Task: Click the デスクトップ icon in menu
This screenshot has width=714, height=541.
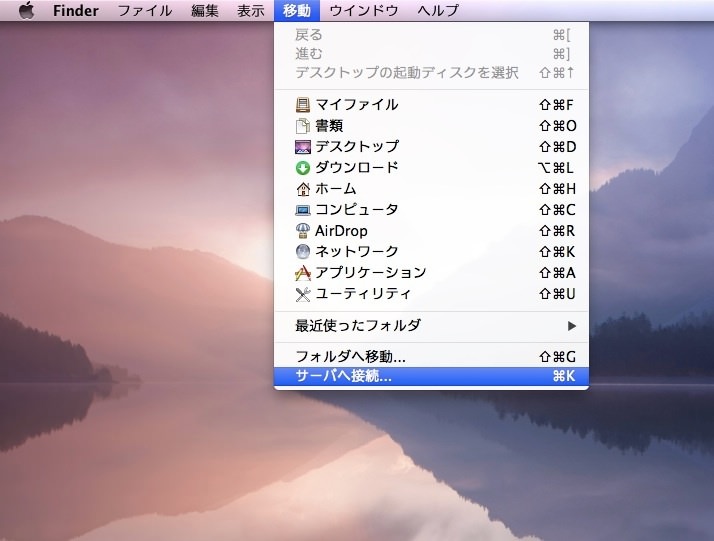Action: pyautogui.click(x=303, y=147)
